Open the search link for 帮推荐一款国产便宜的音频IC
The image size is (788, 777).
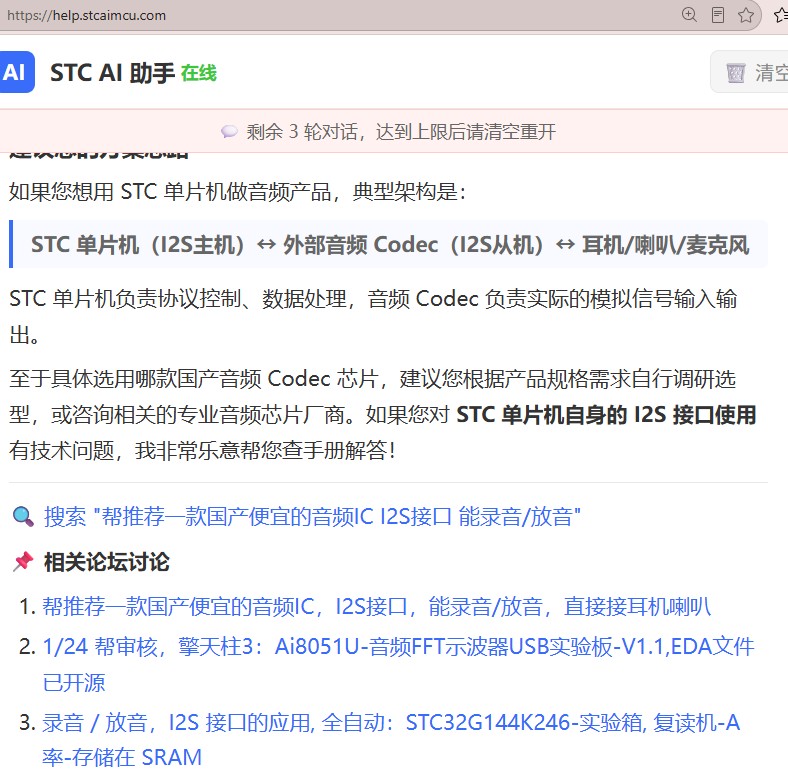click(312, 517)
